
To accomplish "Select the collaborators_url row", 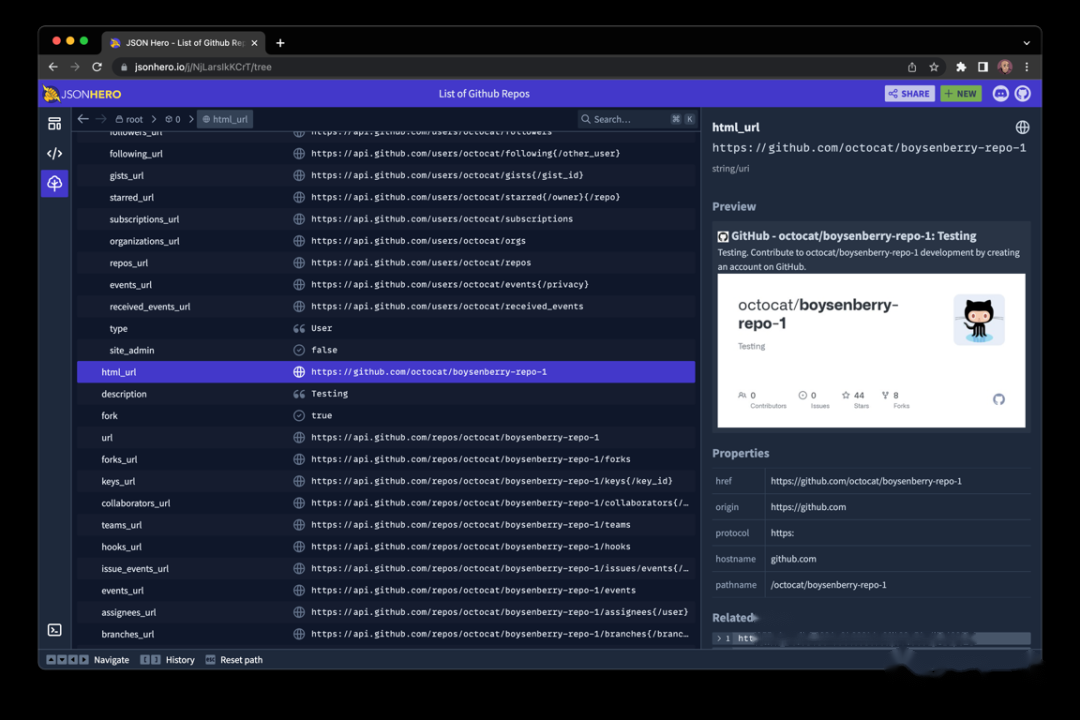I will (386, 503).
